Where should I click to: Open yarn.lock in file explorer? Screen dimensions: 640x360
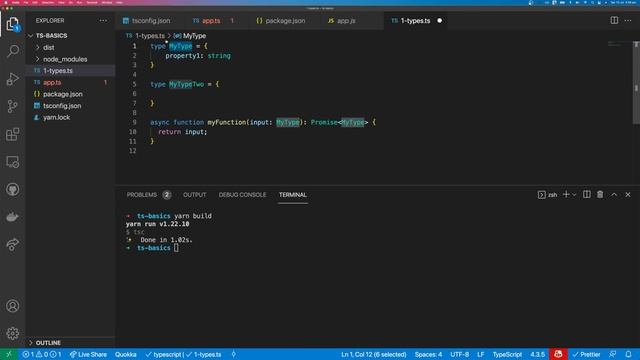70,117
